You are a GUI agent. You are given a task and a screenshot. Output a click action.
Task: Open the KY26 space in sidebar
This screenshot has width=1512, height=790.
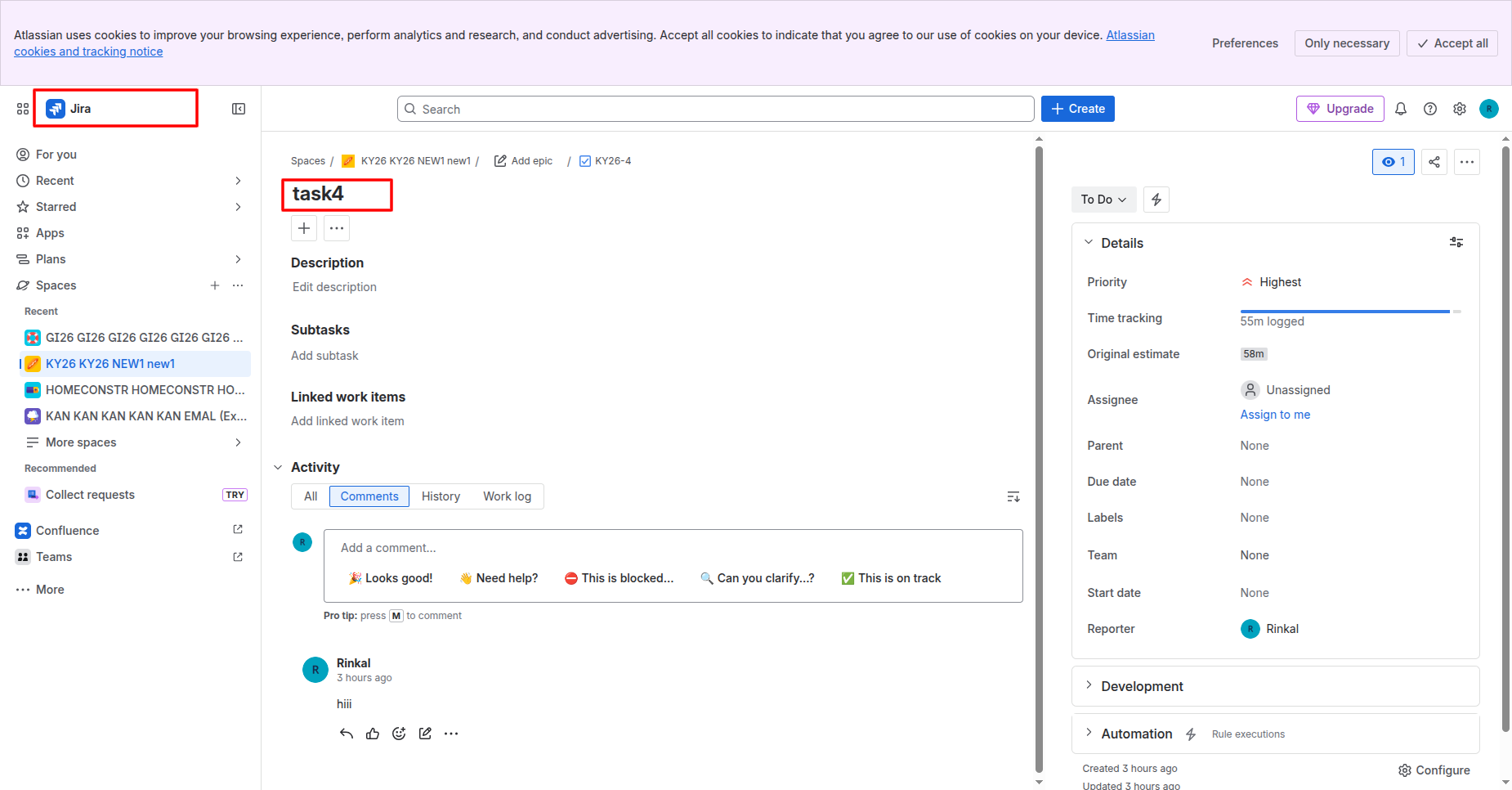[135, 364]
